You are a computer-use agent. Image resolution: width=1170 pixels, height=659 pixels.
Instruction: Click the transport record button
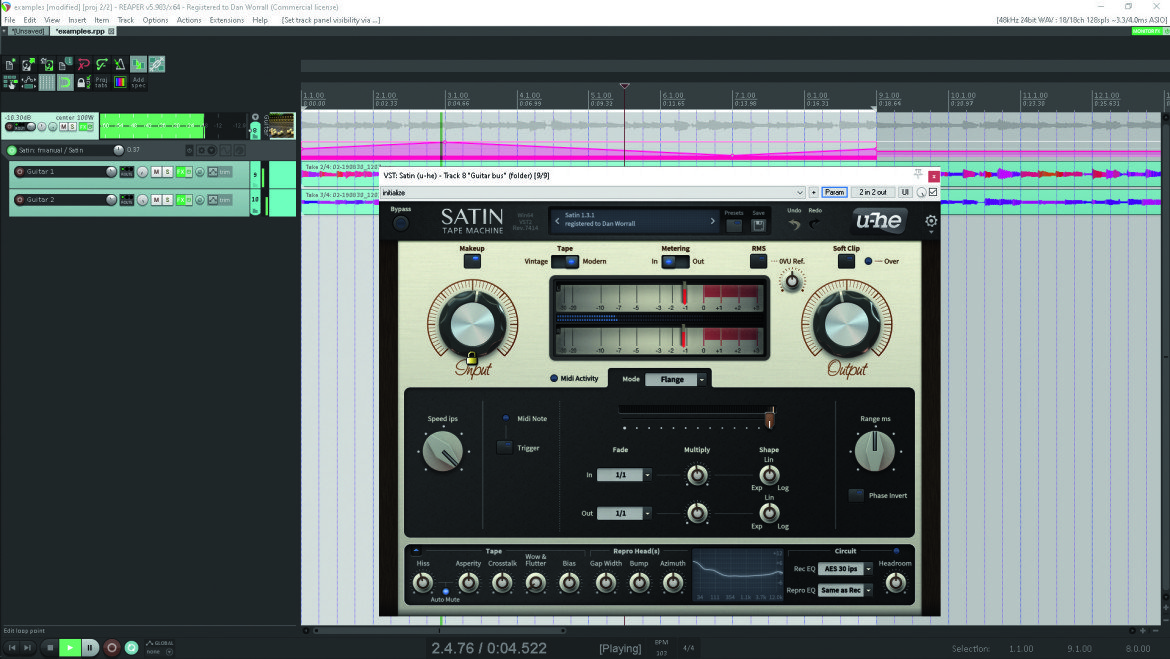click(111, 648)
